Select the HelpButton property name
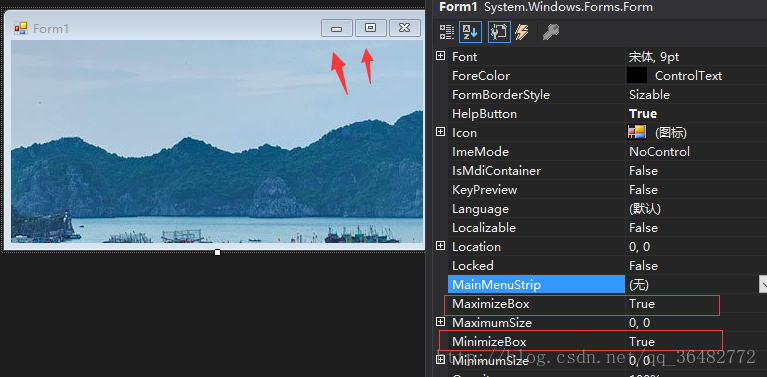Image resolution: width=767 pixels, height=377 pixels. tap(484, 113)
